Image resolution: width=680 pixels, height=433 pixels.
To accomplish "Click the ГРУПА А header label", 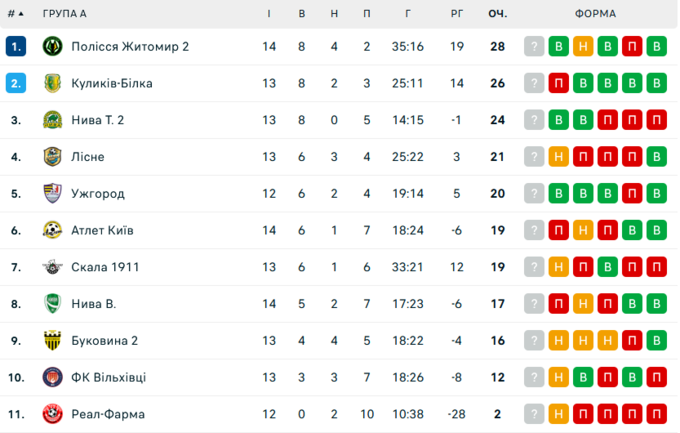I will click(x=65, y=14).
